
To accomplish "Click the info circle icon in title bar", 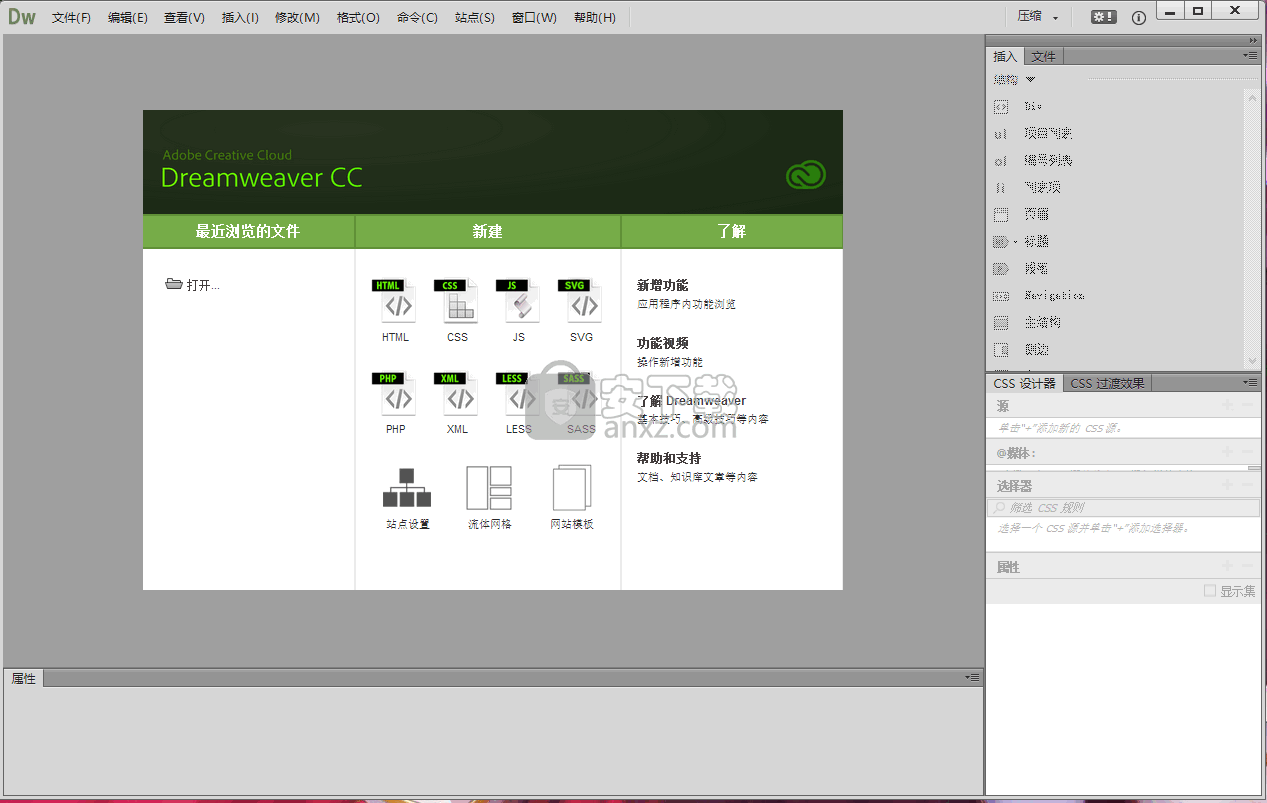I will pyautogui.click(x=1139, y=18).
